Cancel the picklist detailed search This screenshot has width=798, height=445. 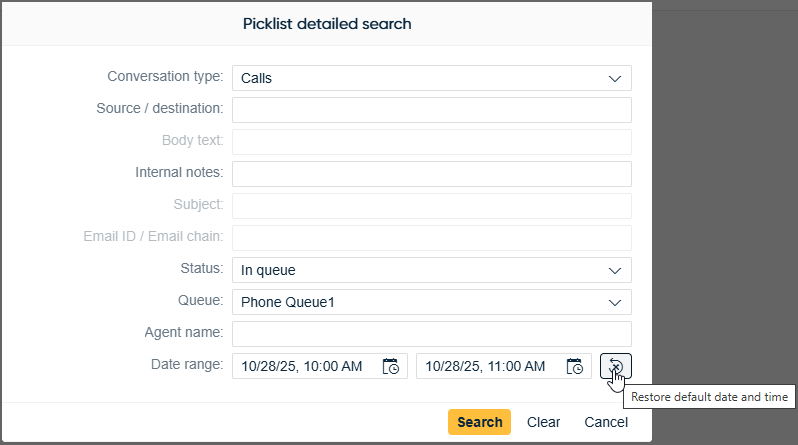coord(606,422)
